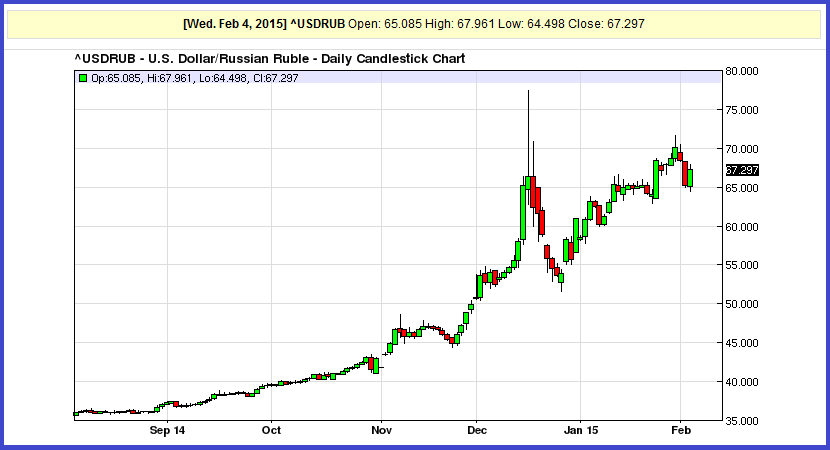Image resolution: width=830 pixels, height=450 pixels.
Task: Click the 'Sep 14' date axis label
Action: 167,430
